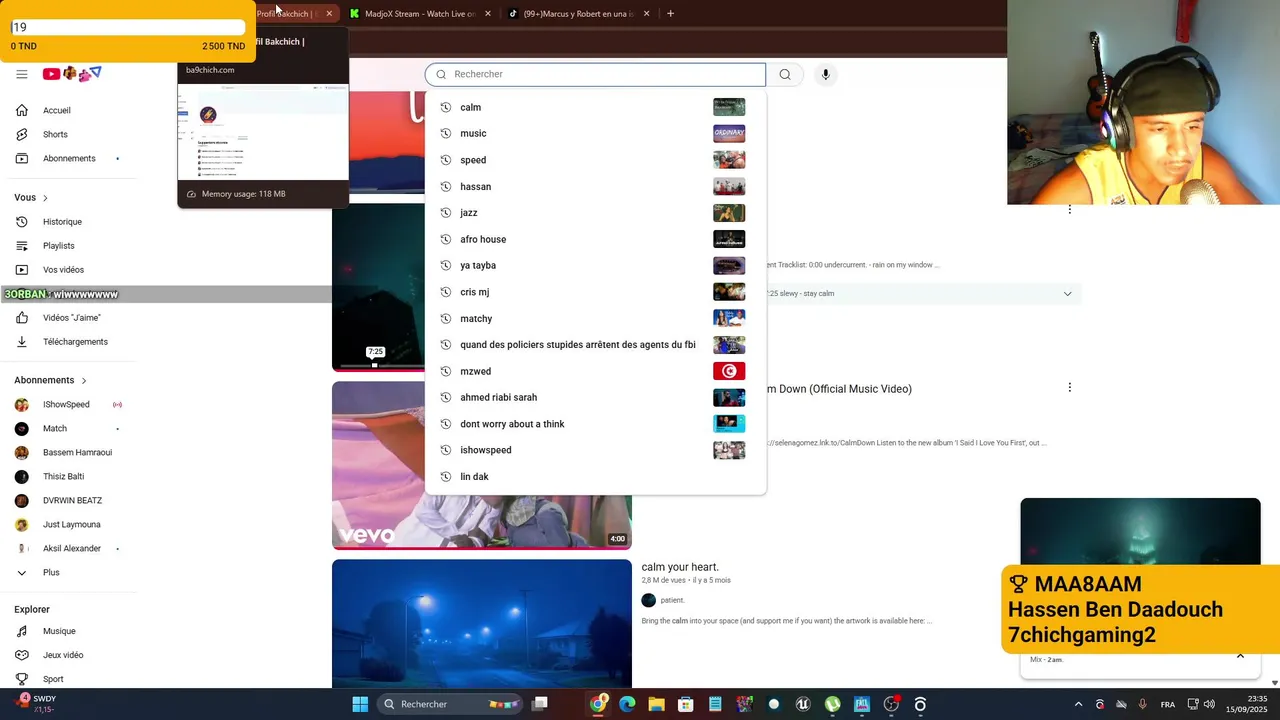Select the 'ishowspeed' search suggestion
The height and width of the screenshot is (720, 1280).
click(x=595, y=450)
